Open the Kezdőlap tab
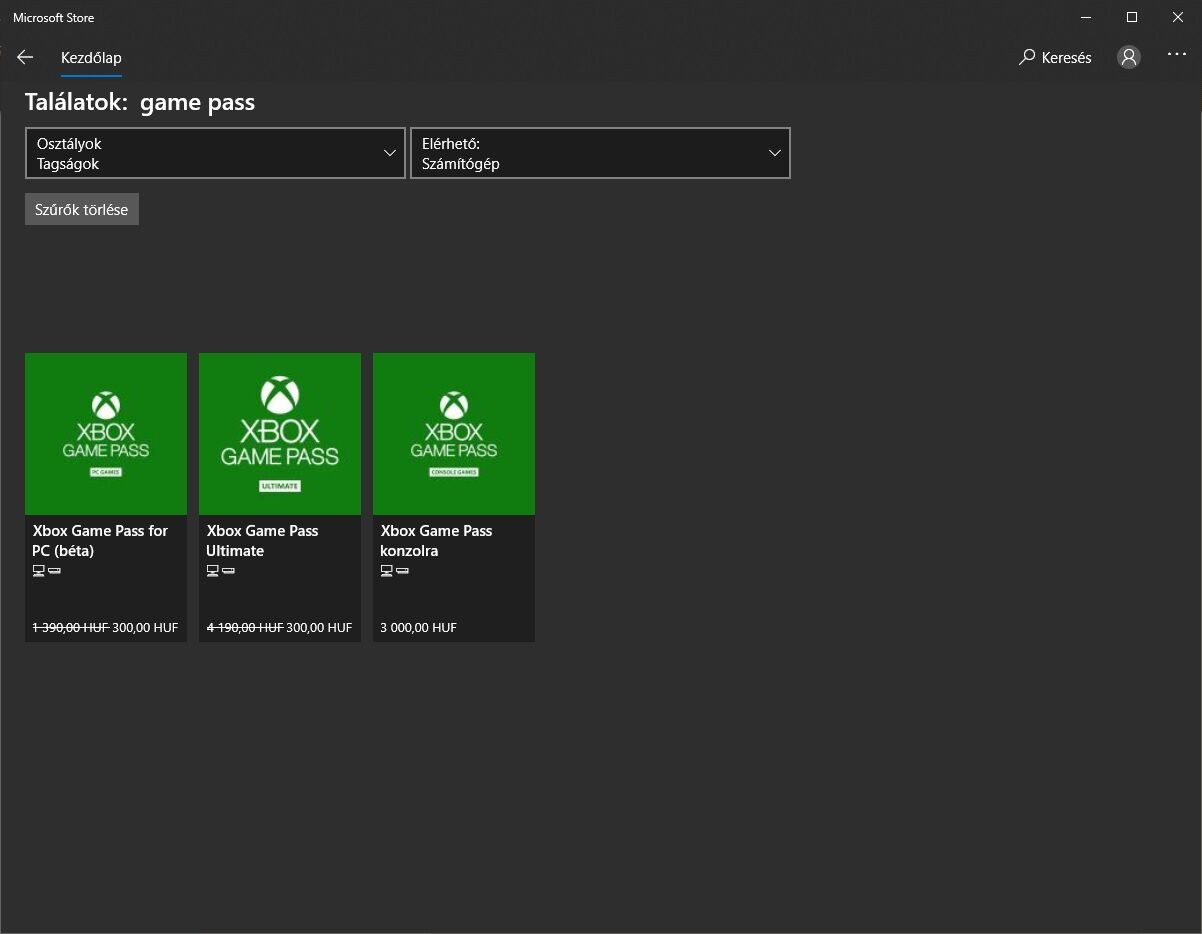 point(91,58)
